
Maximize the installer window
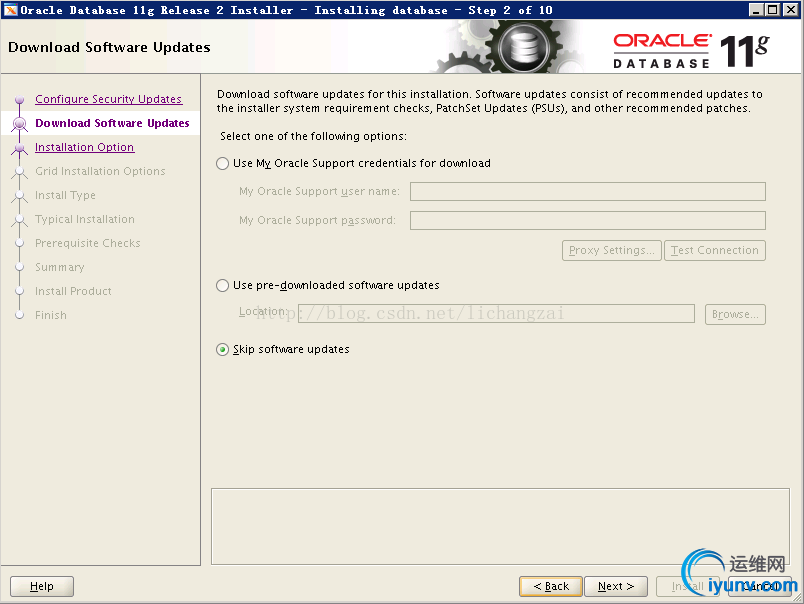773,10
